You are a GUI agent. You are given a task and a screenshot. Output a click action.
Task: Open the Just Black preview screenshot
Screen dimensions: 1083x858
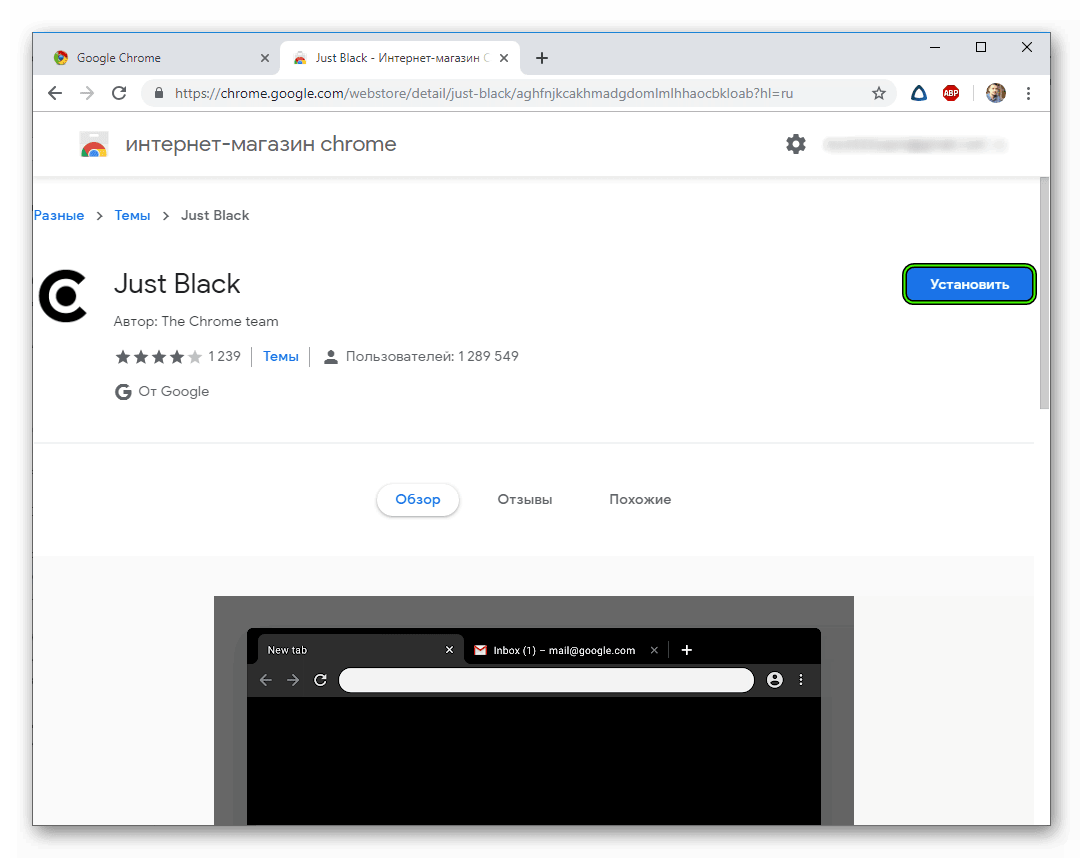point(534,711)
